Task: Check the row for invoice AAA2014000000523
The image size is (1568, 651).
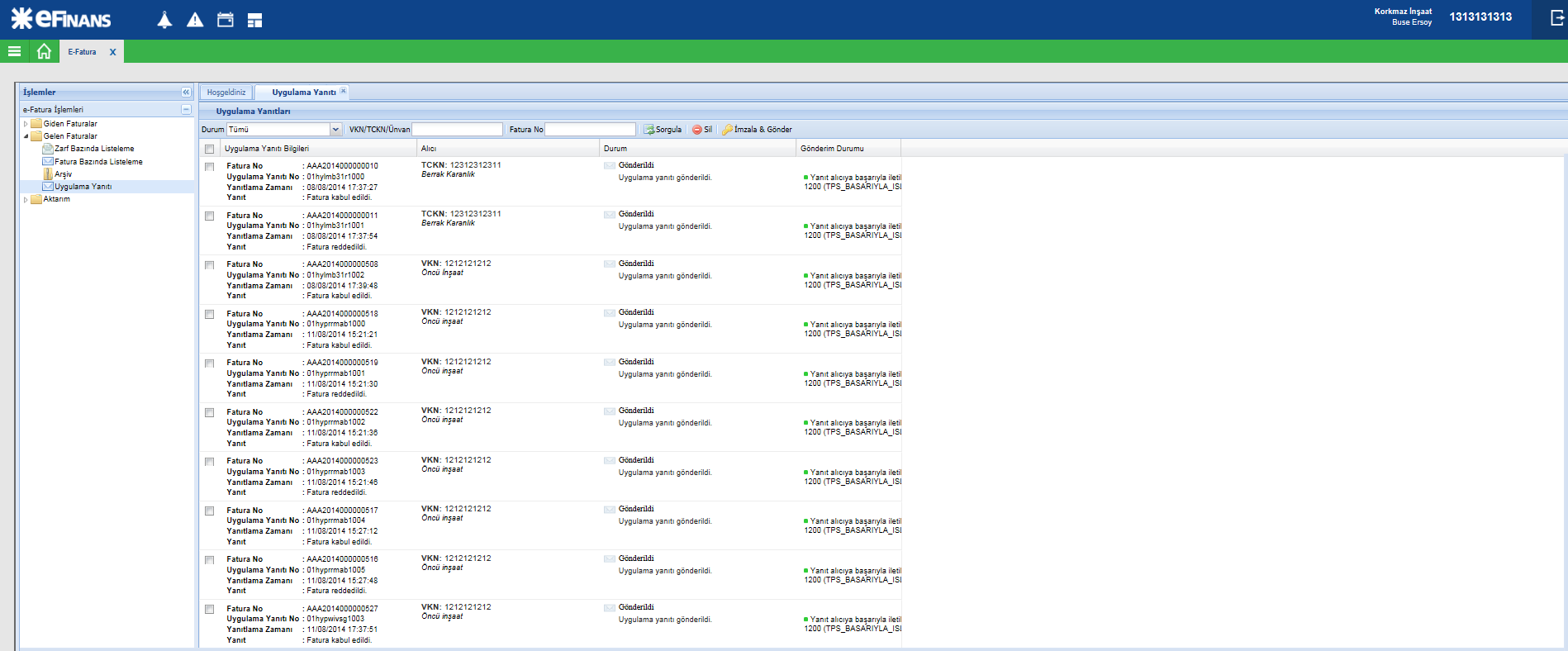Action: click(x=210, y=462)
